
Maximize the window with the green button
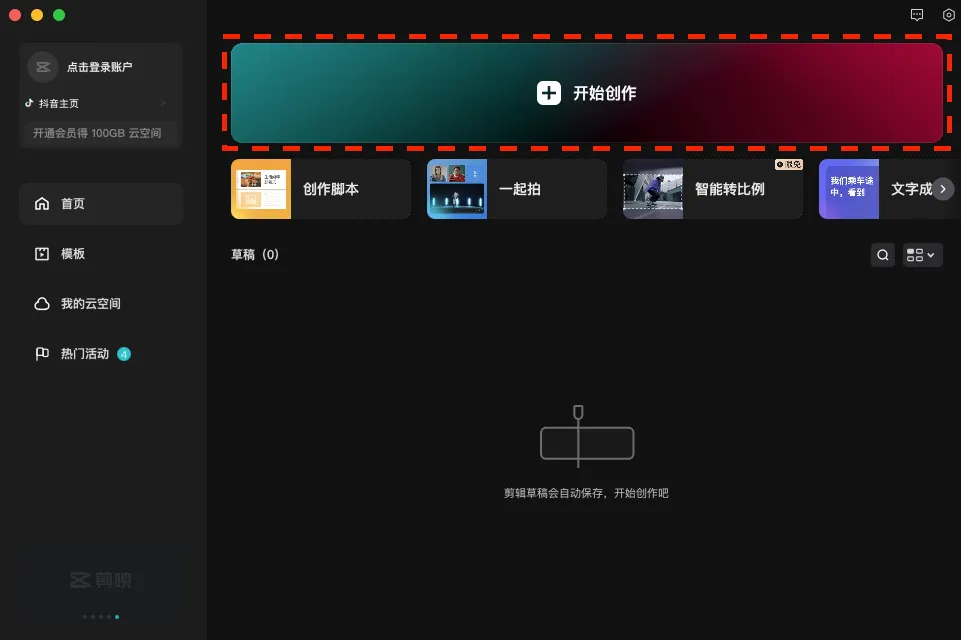tap(59, 15)
